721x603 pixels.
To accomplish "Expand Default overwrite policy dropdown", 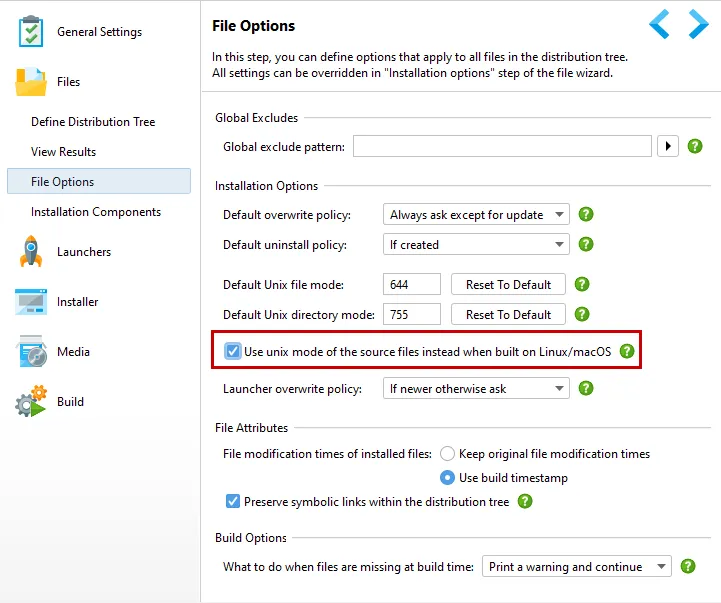I will [476, 214].
